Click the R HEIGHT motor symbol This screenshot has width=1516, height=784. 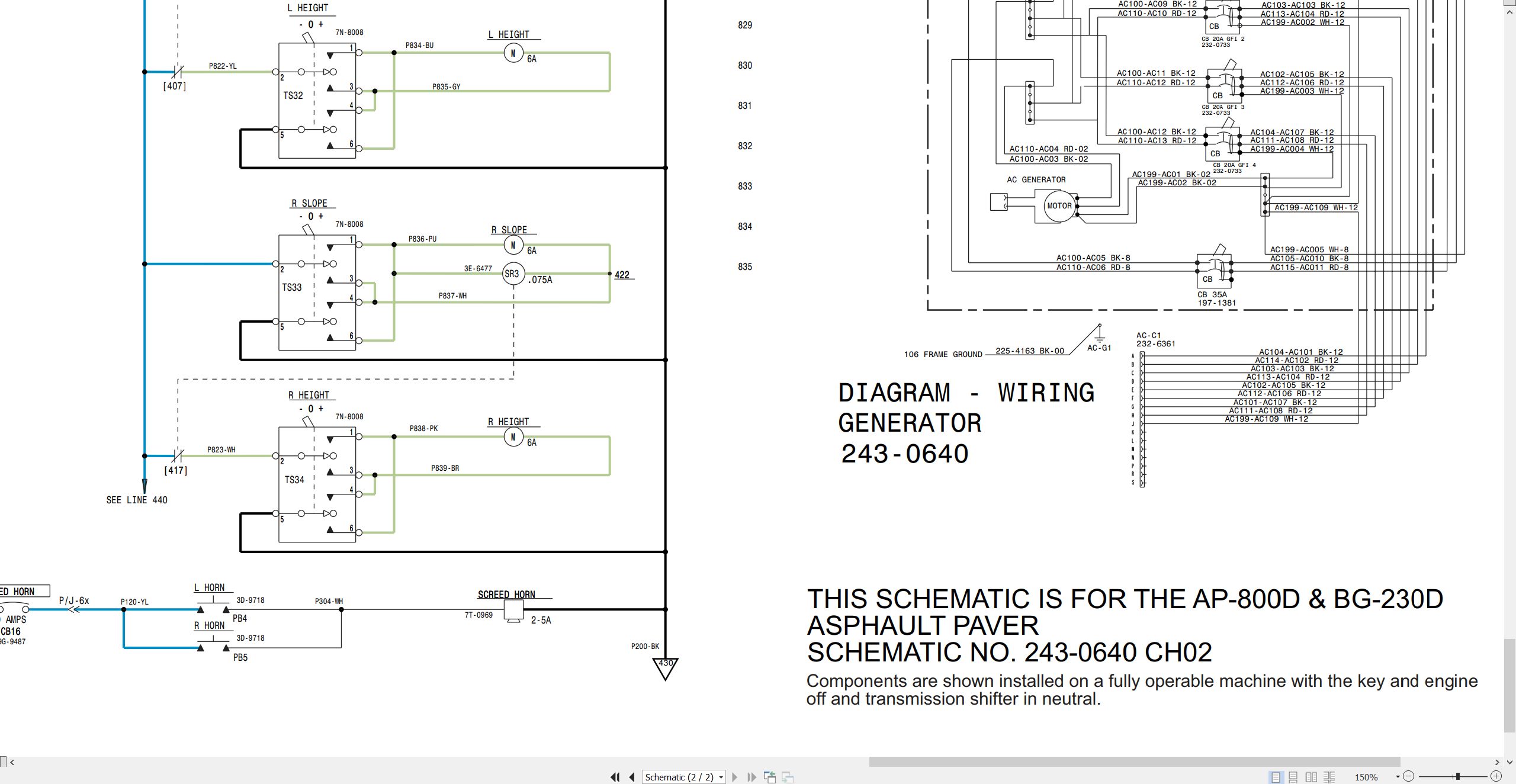513,437
